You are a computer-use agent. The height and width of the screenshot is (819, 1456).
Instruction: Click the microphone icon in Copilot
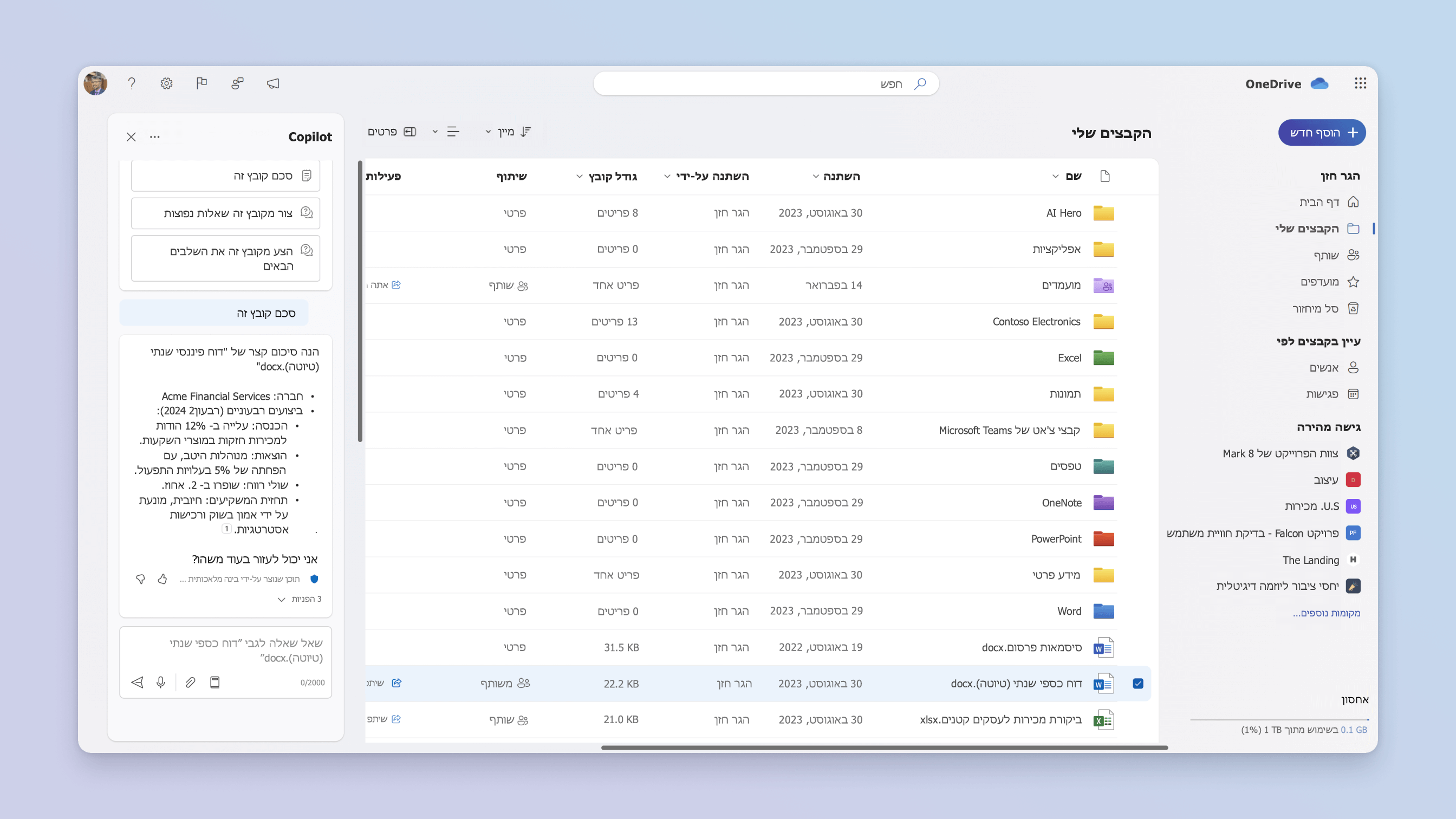coord(161,682)
